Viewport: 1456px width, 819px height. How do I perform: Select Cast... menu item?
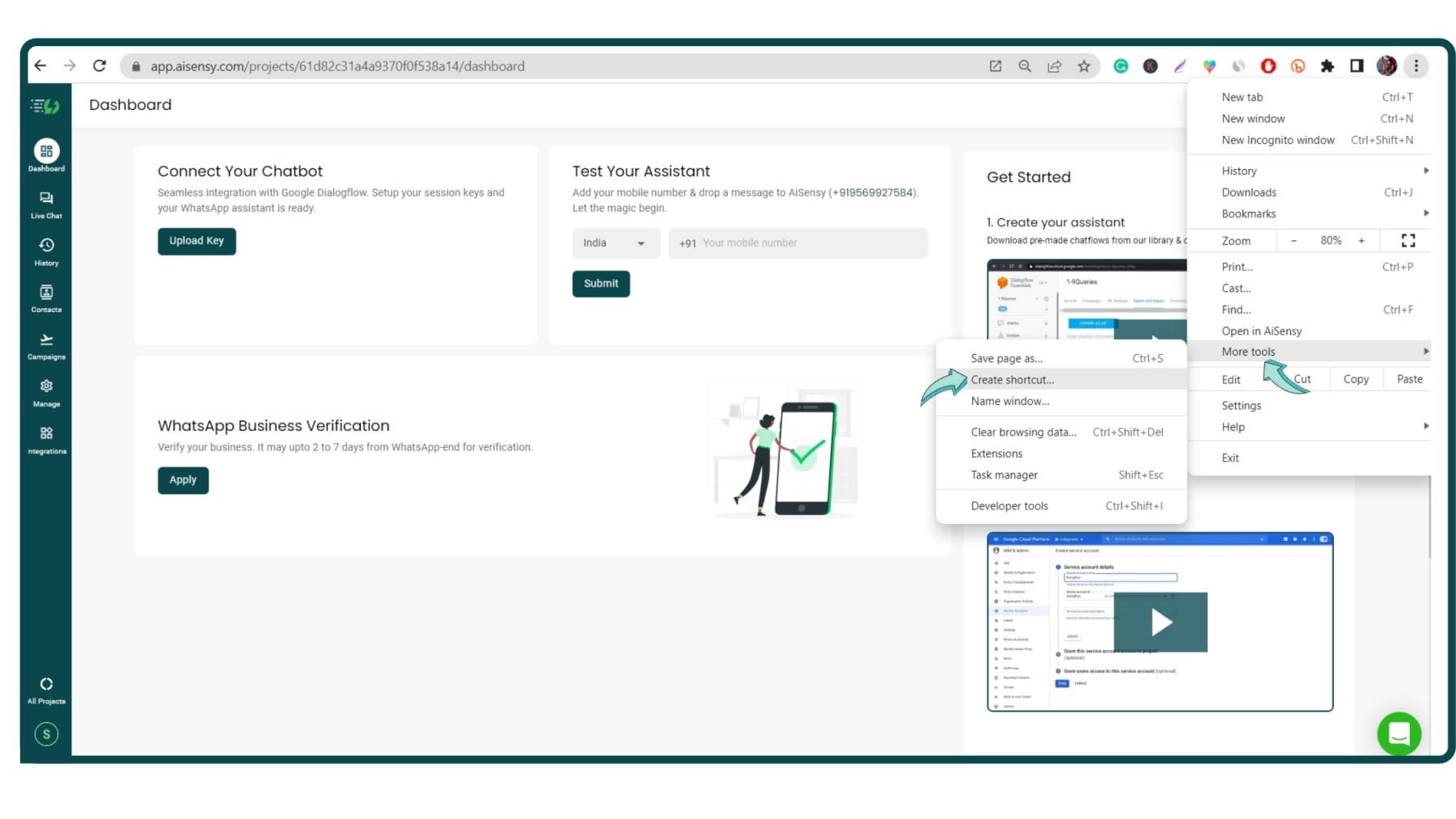point(1309,289)
